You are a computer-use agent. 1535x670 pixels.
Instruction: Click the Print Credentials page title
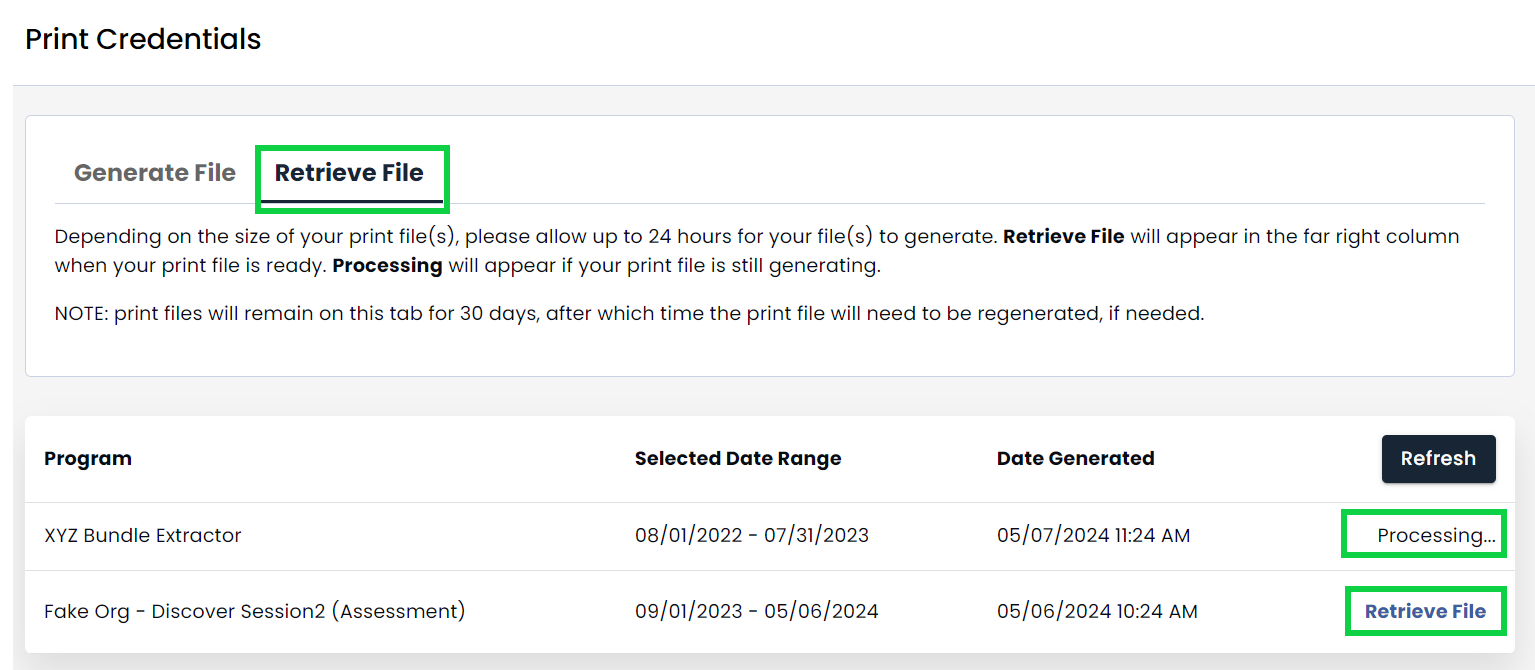pos(142,38)
